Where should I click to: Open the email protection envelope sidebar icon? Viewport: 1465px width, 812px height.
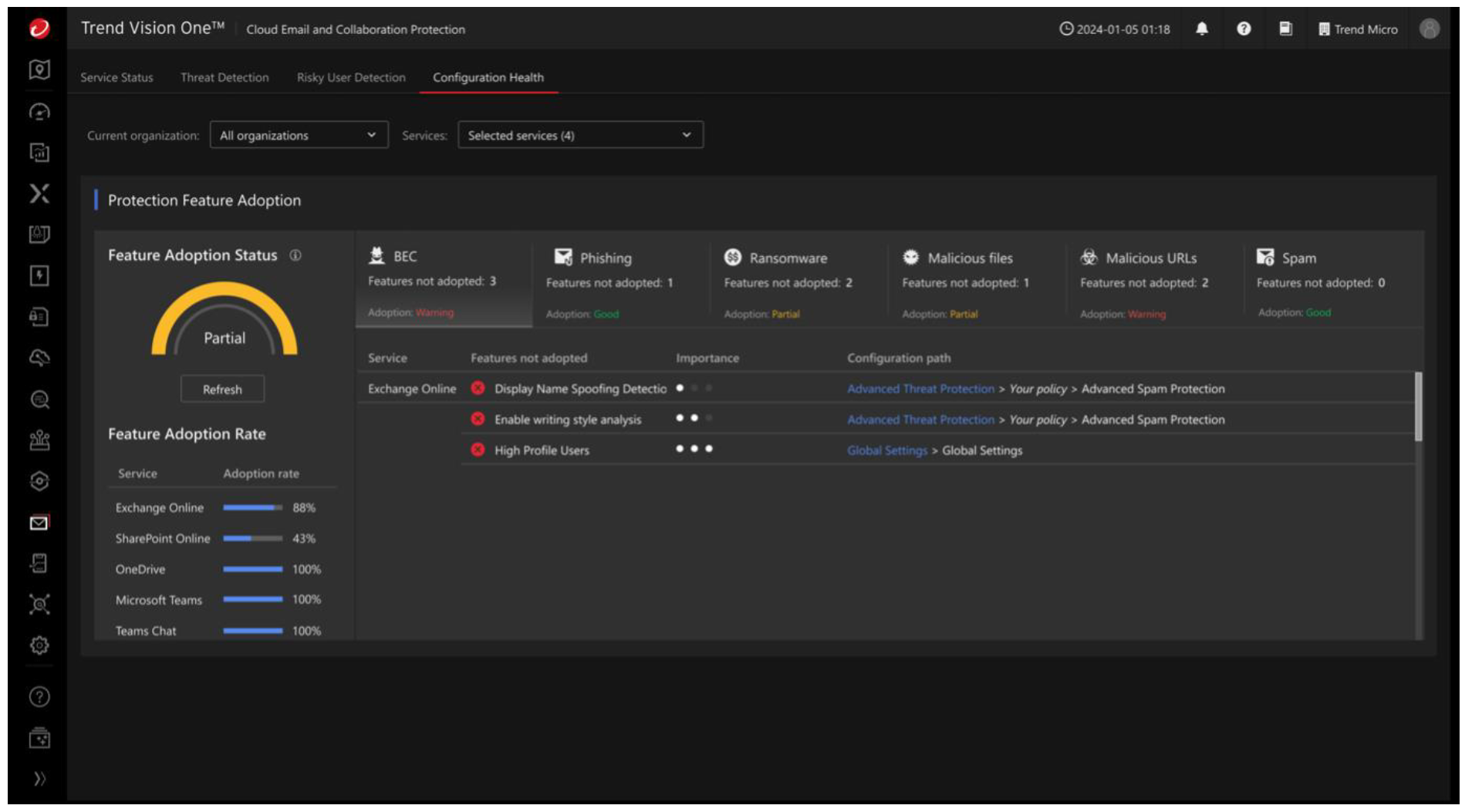tap(39, 523)
